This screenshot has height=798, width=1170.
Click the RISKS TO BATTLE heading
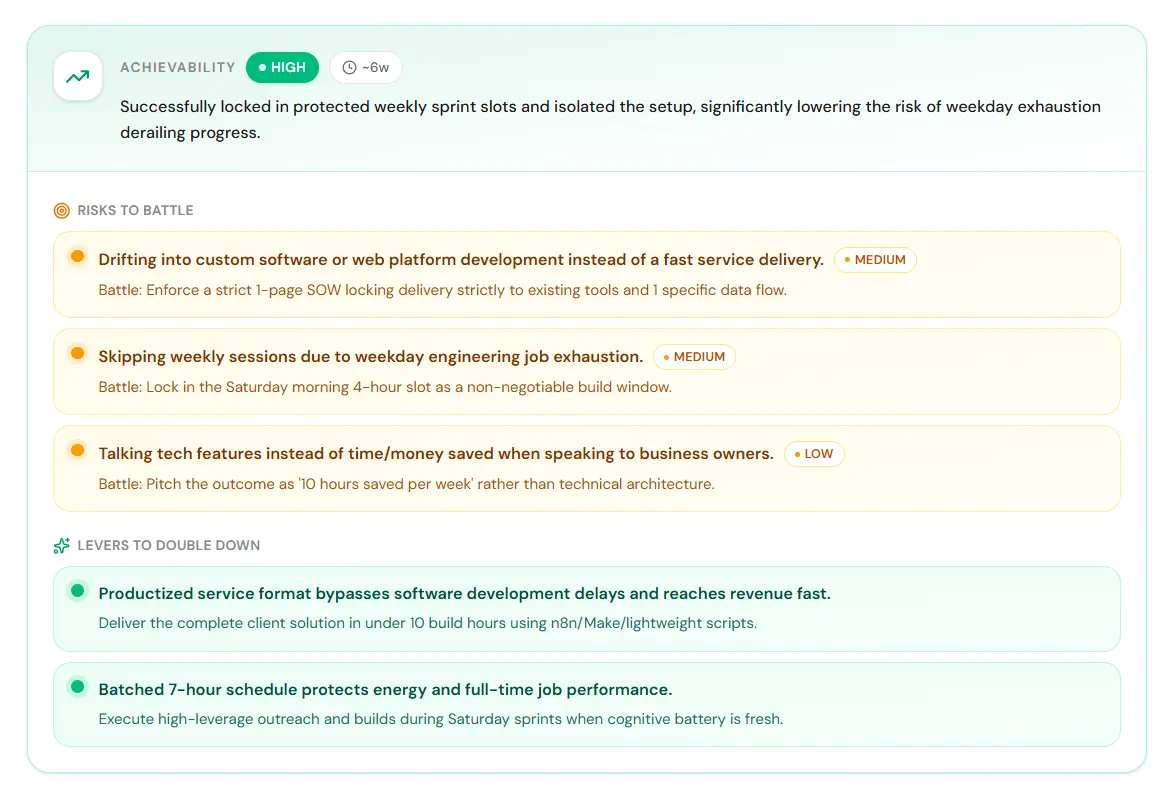(x=135, y=211)
